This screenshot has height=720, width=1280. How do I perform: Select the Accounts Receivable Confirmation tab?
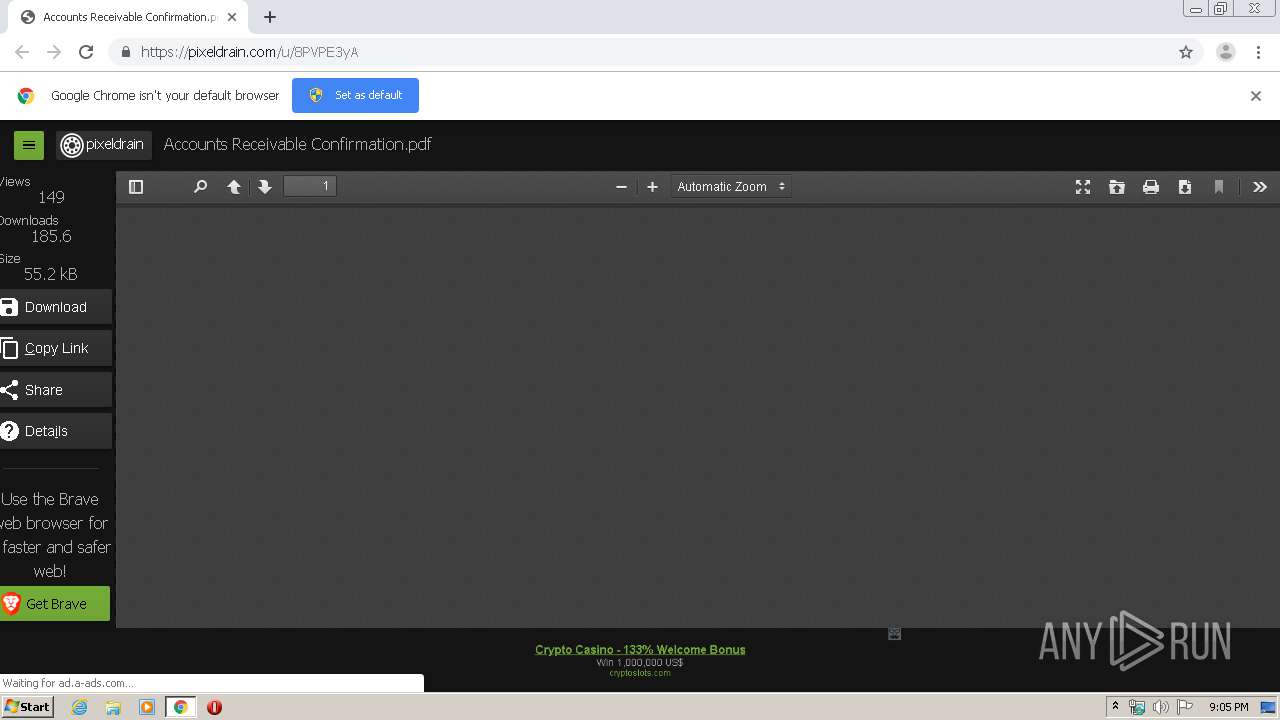128,17
